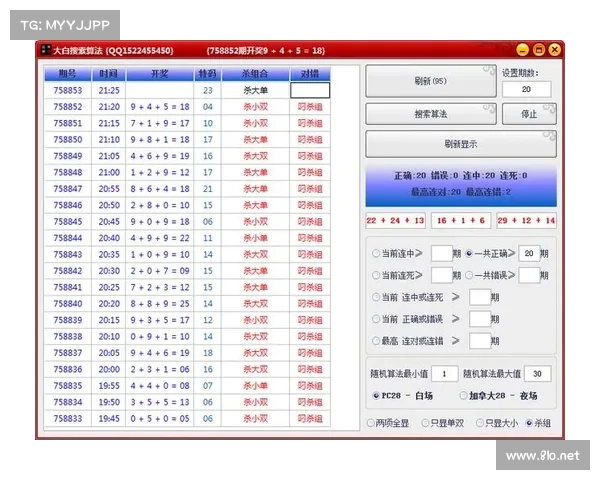Select the 当前 正确或错误 radio button
Viewport: 600px width, 480px height.
click(376, 319)
